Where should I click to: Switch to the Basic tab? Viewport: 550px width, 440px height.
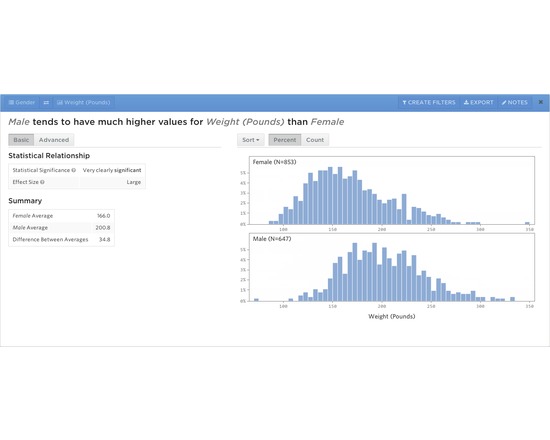[21, 140]
